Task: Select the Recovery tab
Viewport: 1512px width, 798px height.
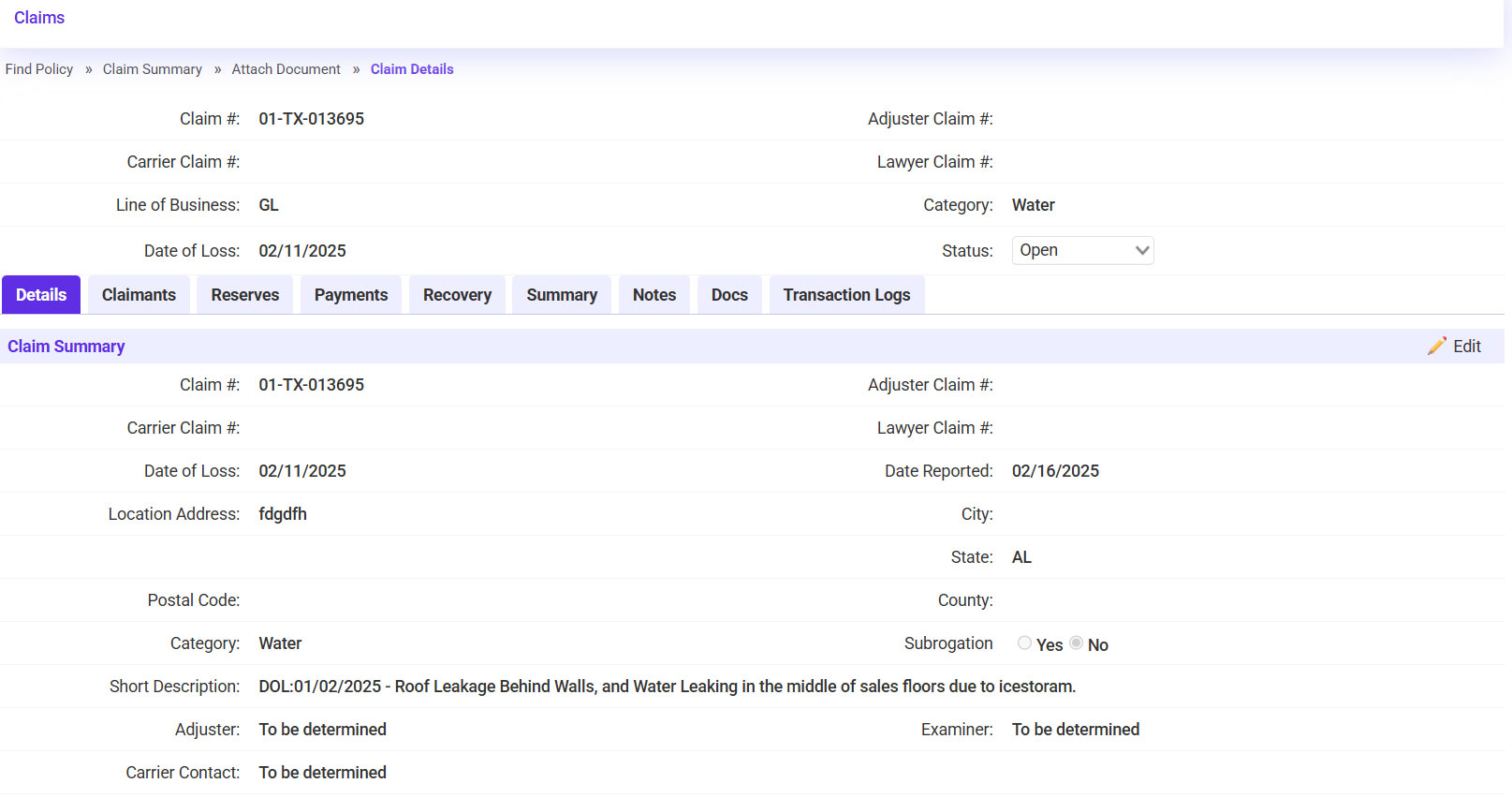Action: (x=457, y=295)
